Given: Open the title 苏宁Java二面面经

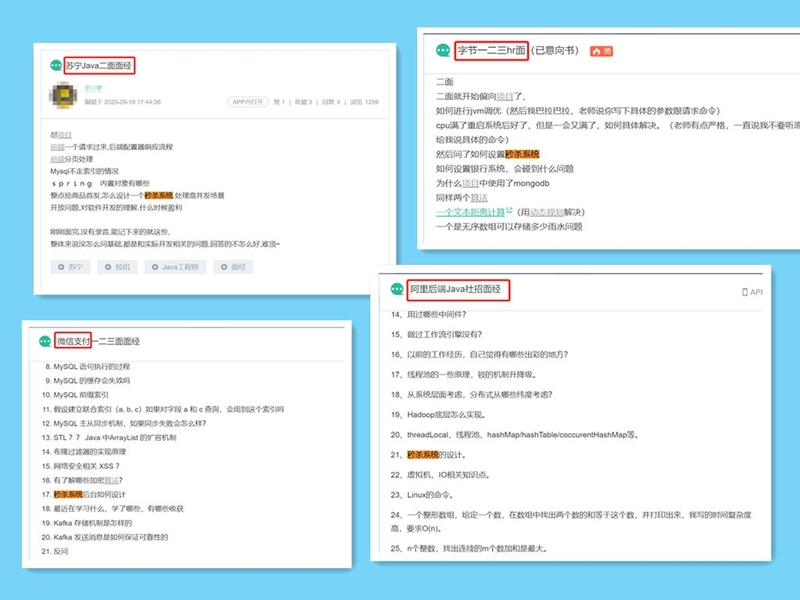Looking at the screenshot, I should coord(99,65).
